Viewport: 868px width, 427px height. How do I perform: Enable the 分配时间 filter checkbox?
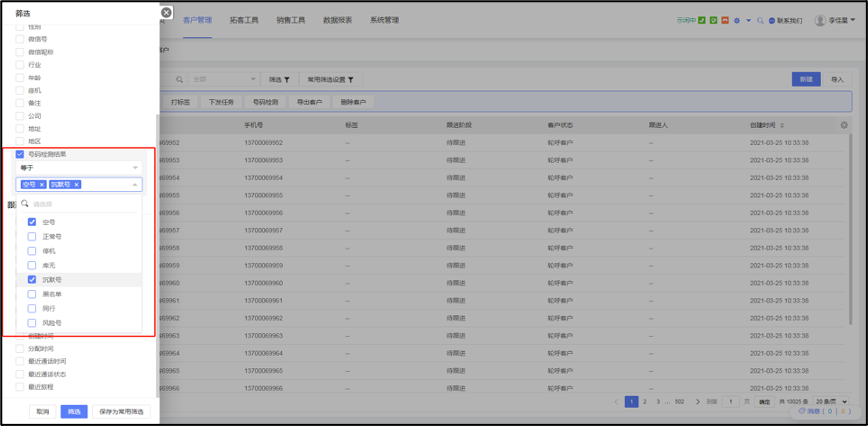tap(20, 348)
